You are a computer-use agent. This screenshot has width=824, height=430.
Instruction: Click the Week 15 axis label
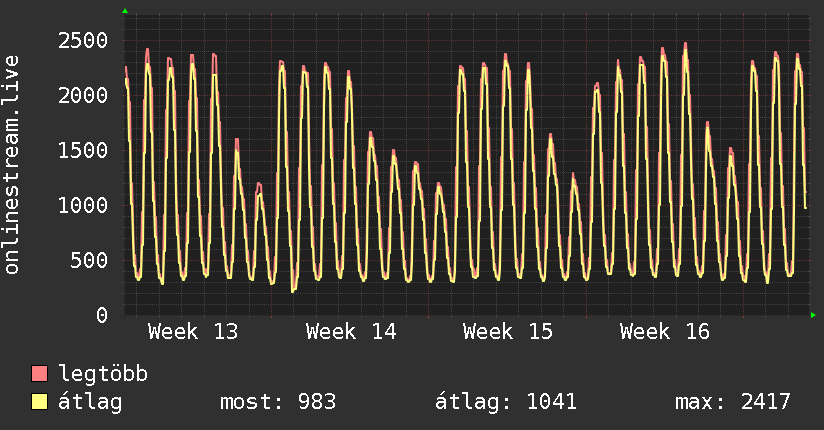click(x=508, y=332)
